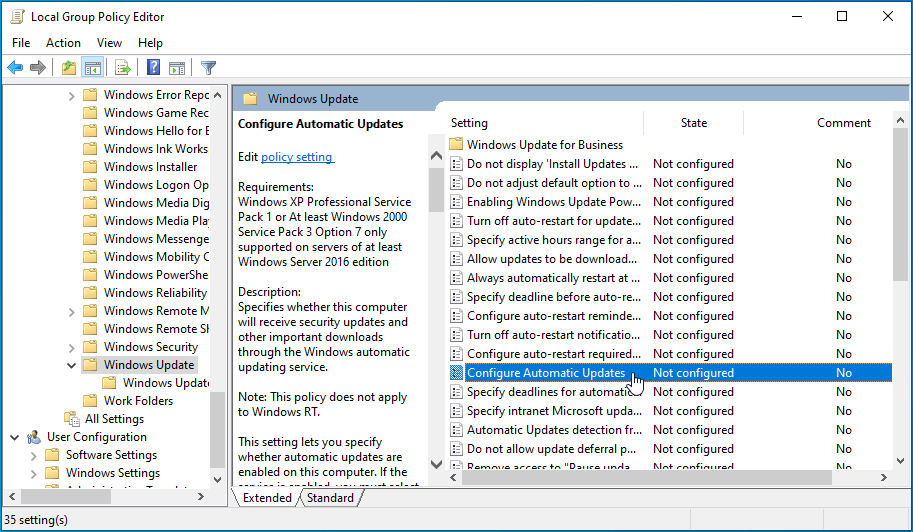Collapse the Windows Update tree node
Viewport: 913px width, 532px height.
click(x=71, y=365)
